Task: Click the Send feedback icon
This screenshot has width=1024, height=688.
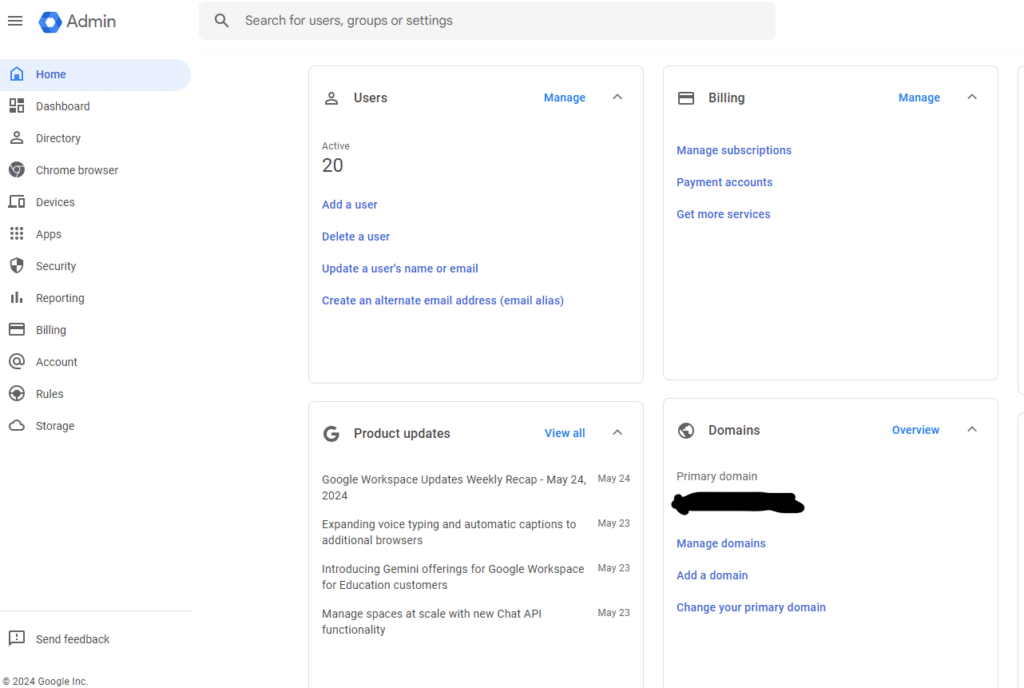Action: (x=17, y=638)
